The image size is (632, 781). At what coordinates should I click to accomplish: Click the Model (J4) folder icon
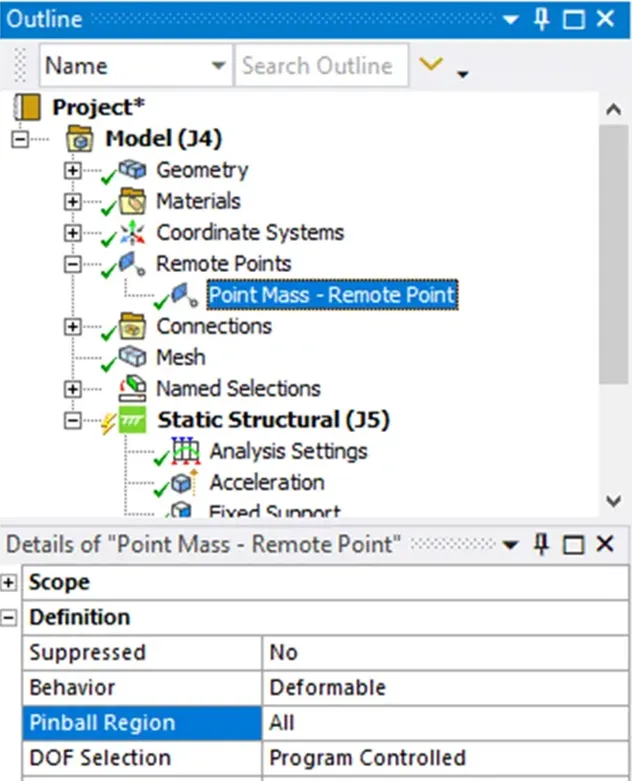tap(80, 138)
